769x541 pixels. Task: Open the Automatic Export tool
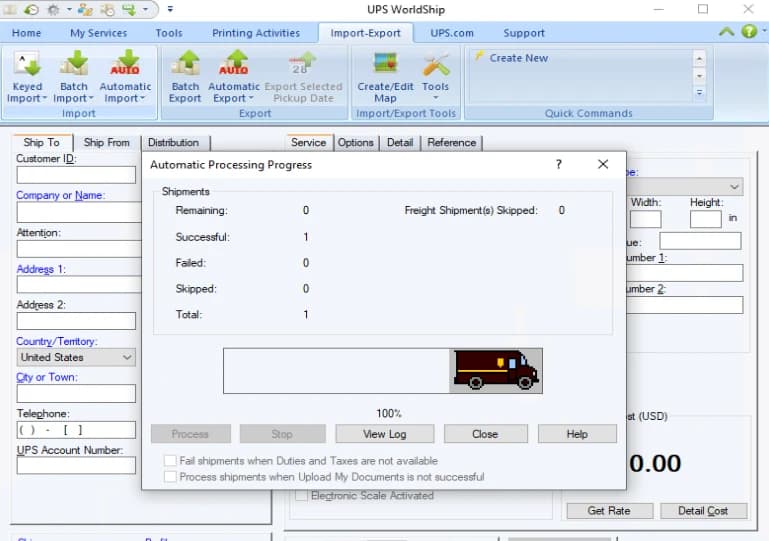point(234,77)
